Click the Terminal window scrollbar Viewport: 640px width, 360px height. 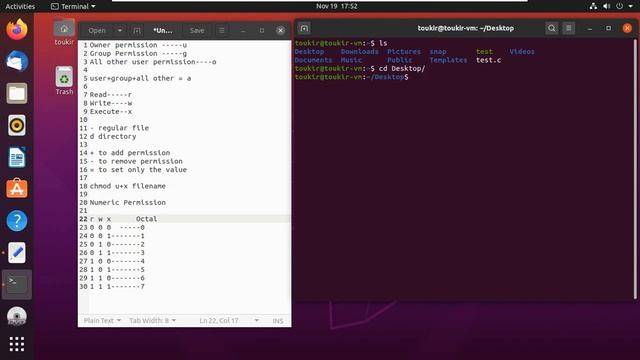(635, 169)
